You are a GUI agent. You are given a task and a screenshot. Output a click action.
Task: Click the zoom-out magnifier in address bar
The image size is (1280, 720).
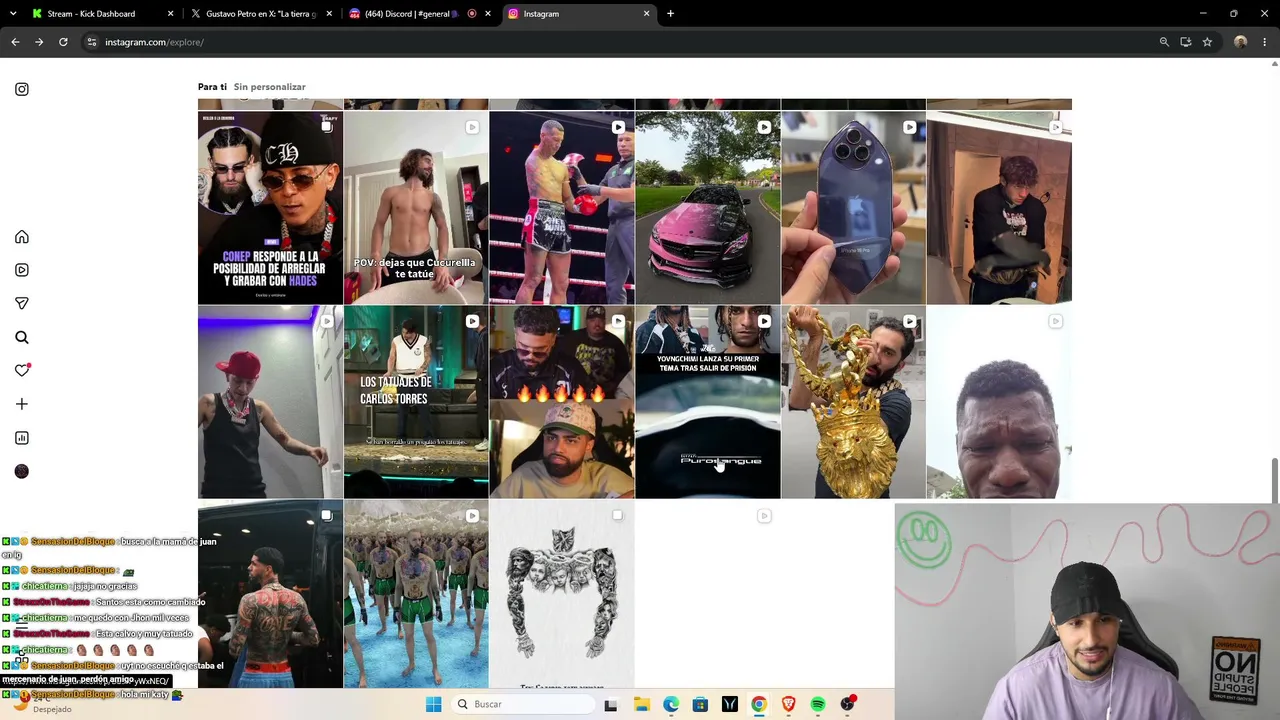pyautogui.click(x=1164, y=42)
